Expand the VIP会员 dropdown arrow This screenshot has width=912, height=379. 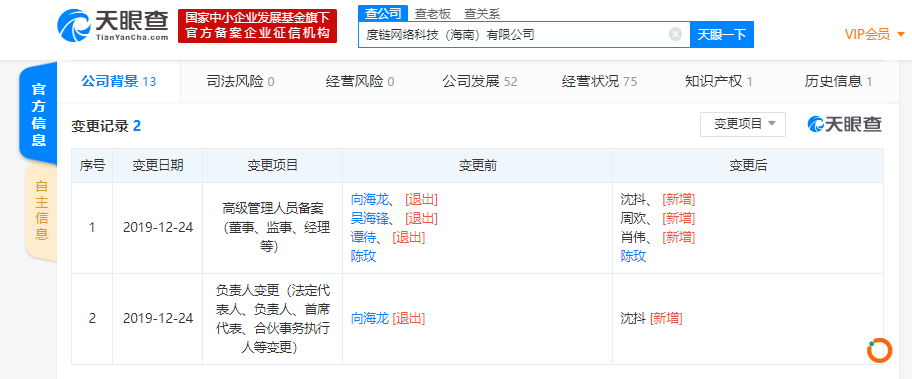(x=902, y=35)
